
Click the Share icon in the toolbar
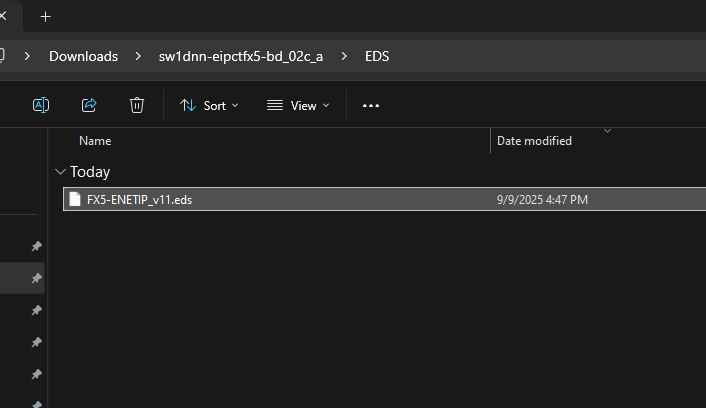88,105
